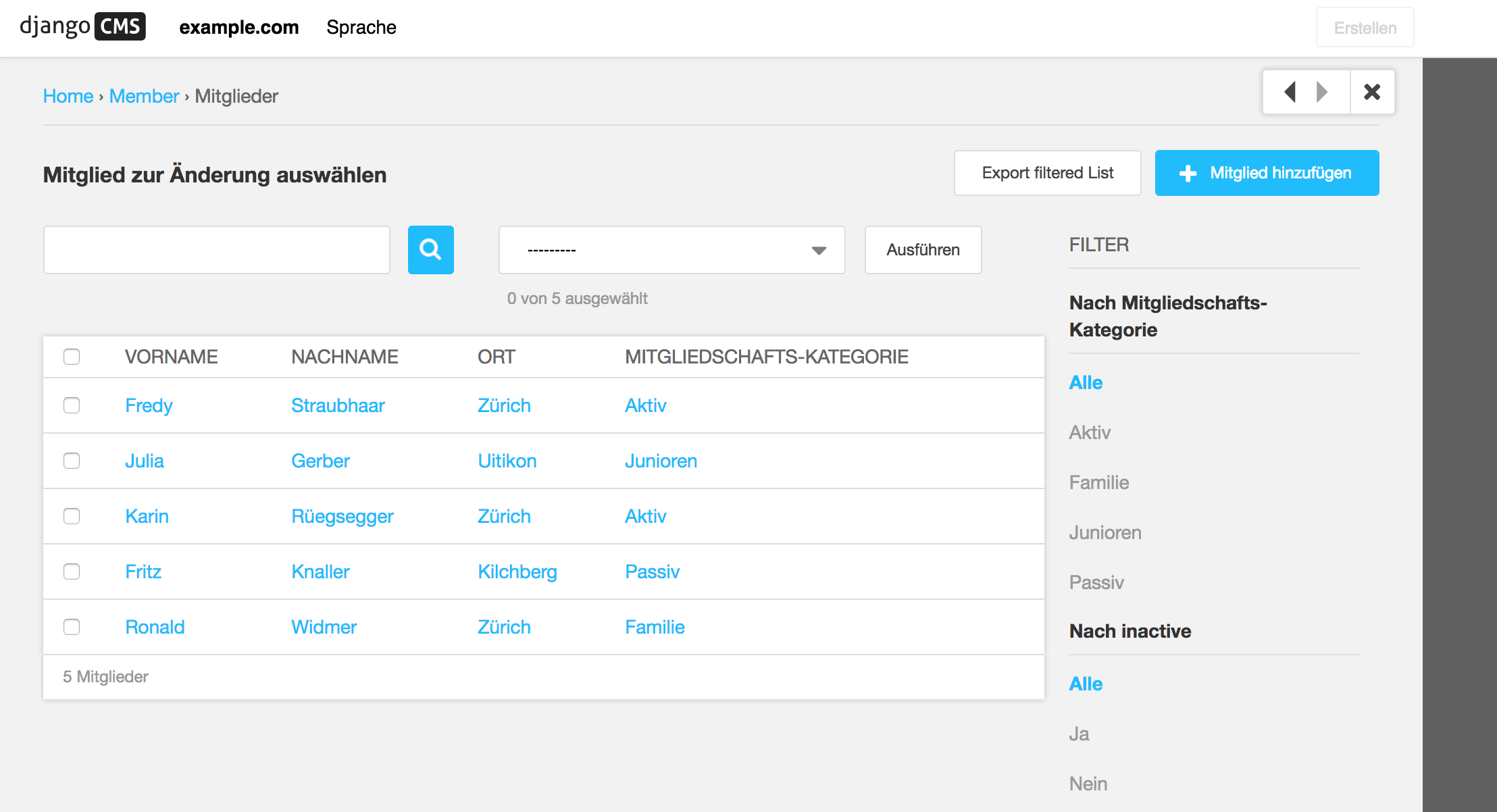The width and height of the screenshot is (1497, 812).
Task: Close the sideframe with the X
Action: 1372,92
